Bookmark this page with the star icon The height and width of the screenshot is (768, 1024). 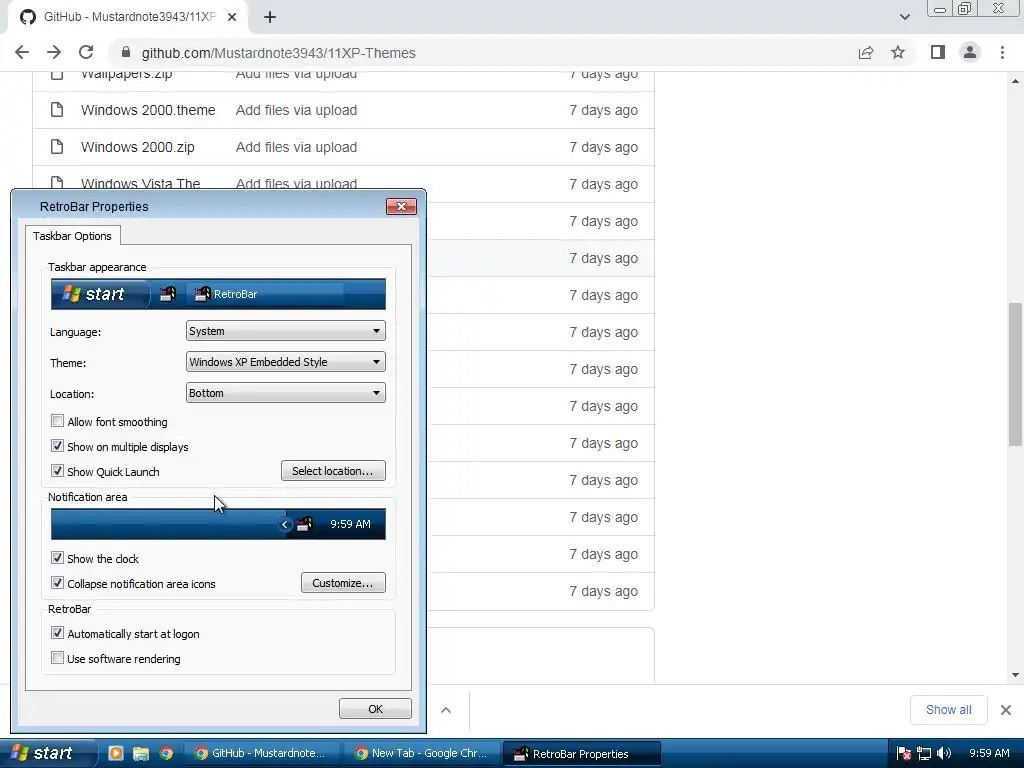pos(898,52)
